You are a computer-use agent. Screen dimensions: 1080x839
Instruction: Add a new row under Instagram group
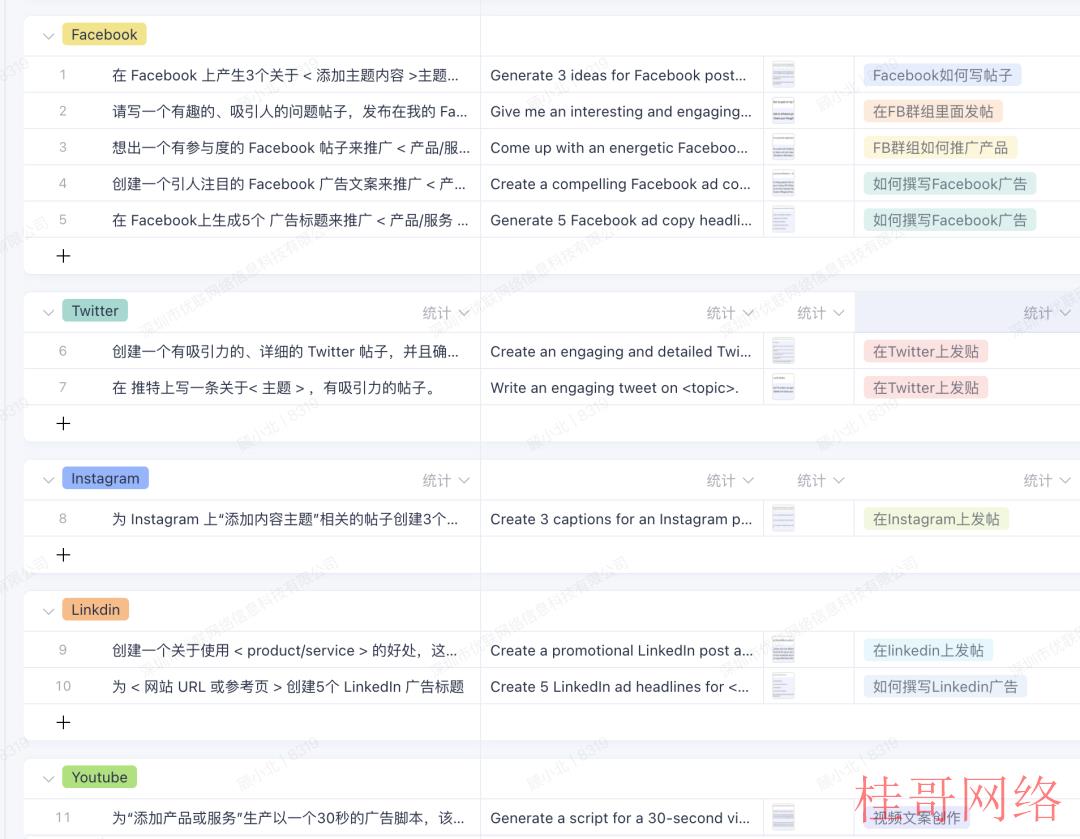point(63,555)
